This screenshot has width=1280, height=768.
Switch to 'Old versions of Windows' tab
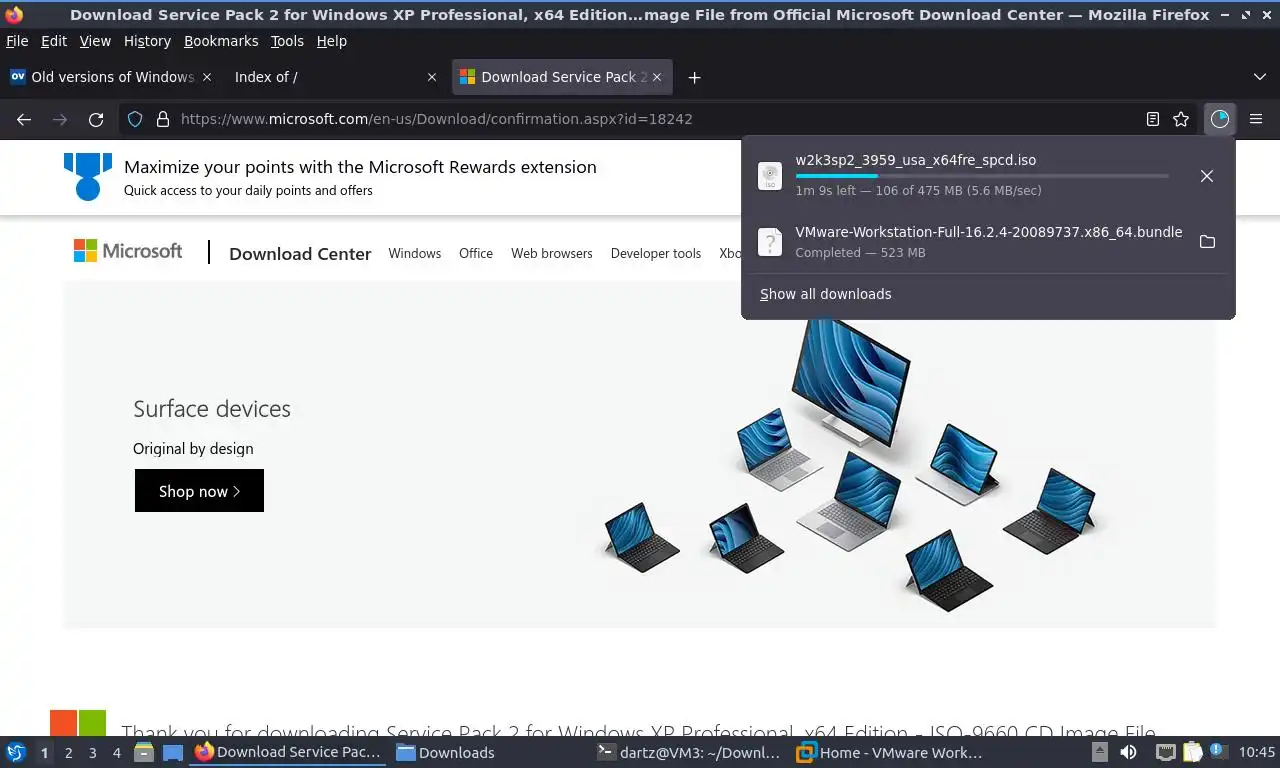[112, 77]
